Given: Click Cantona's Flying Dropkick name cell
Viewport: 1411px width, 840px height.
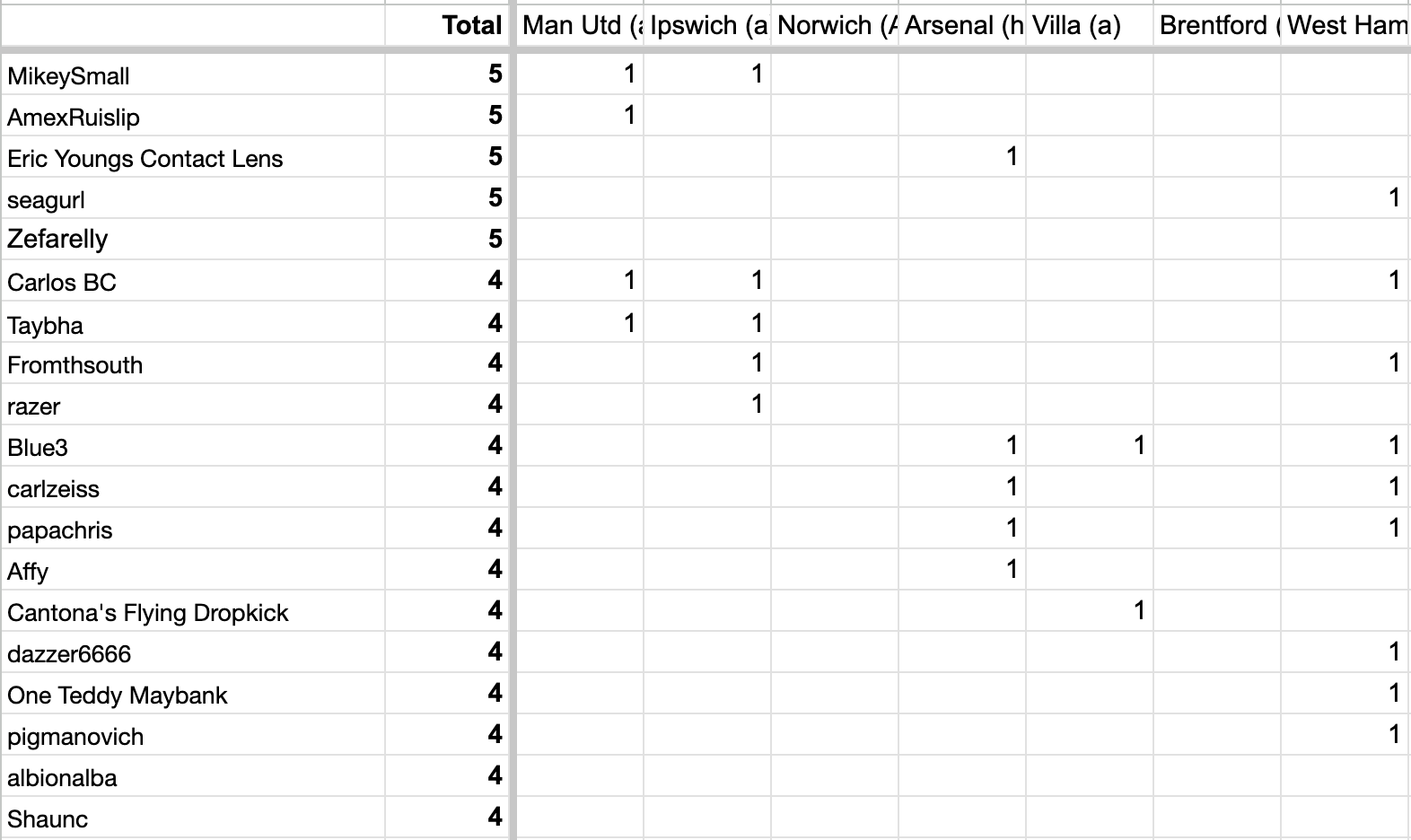Looking at the screenshot, I should tap(193, 611).
